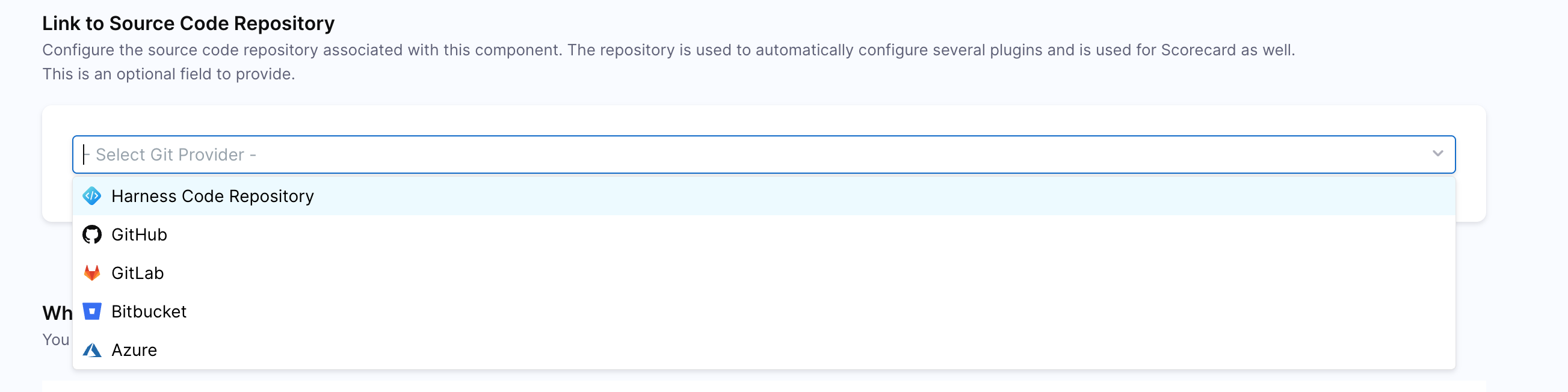Collapse the Git provider dropdown chevron

pos(1438,154)
